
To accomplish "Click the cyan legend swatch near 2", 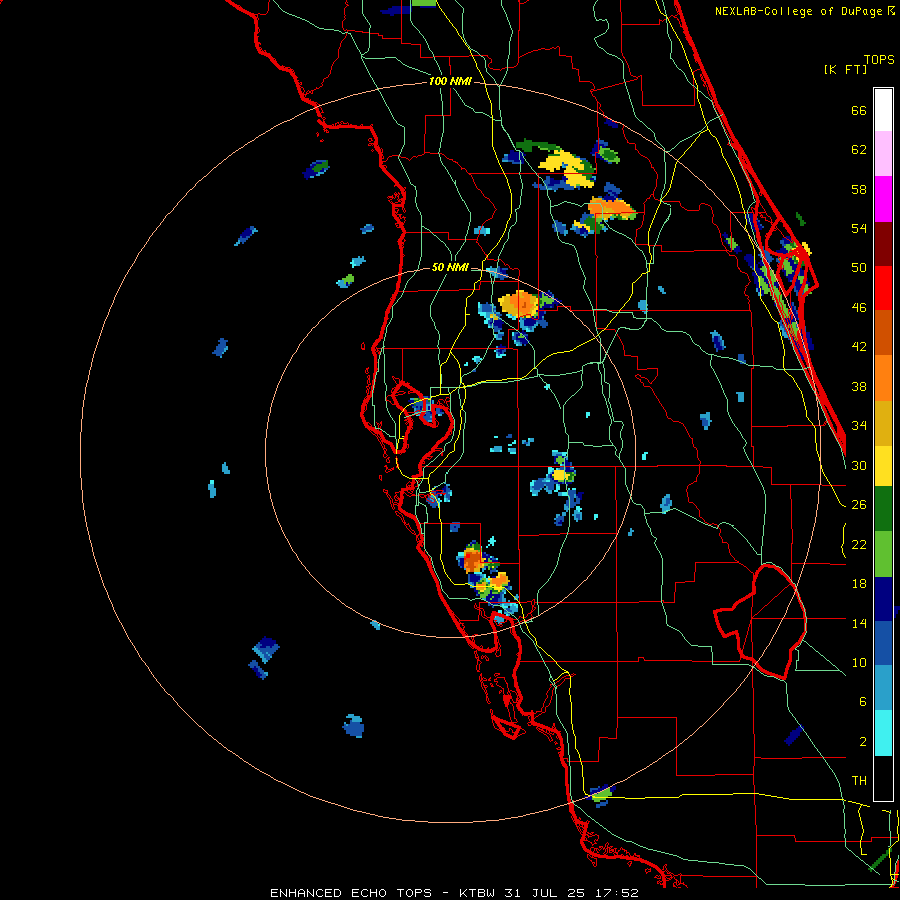I will [x=883, y=733].
